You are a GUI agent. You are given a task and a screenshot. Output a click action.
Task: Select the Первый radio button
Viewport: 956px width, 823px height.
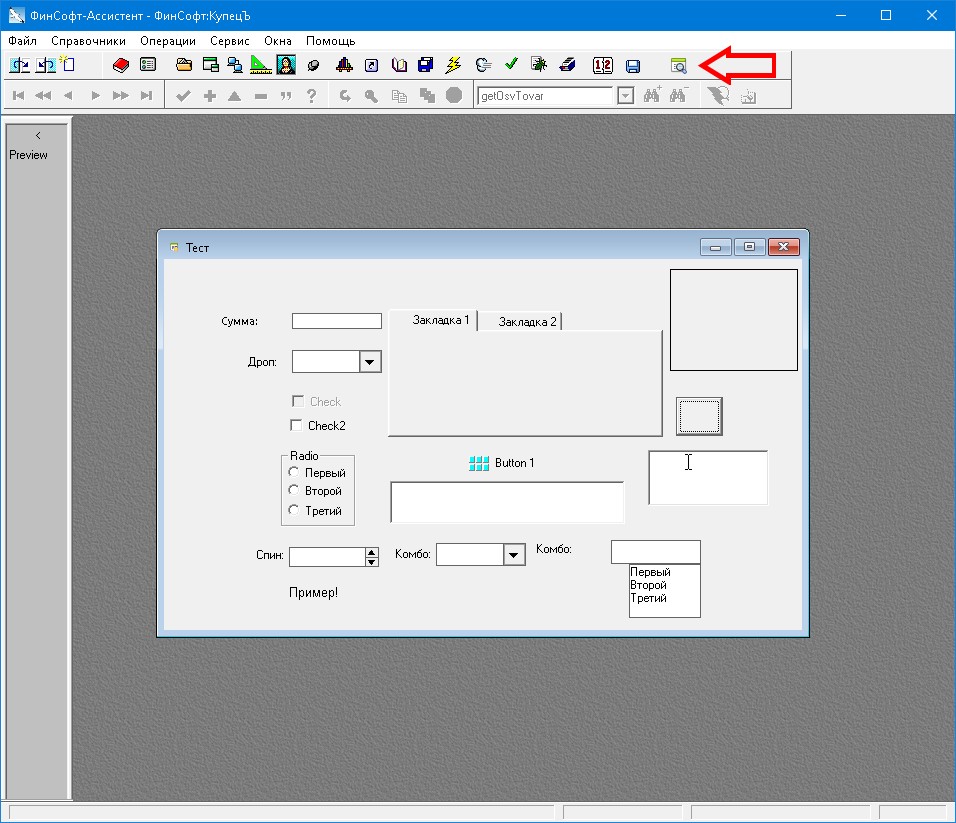pos(294,472)
